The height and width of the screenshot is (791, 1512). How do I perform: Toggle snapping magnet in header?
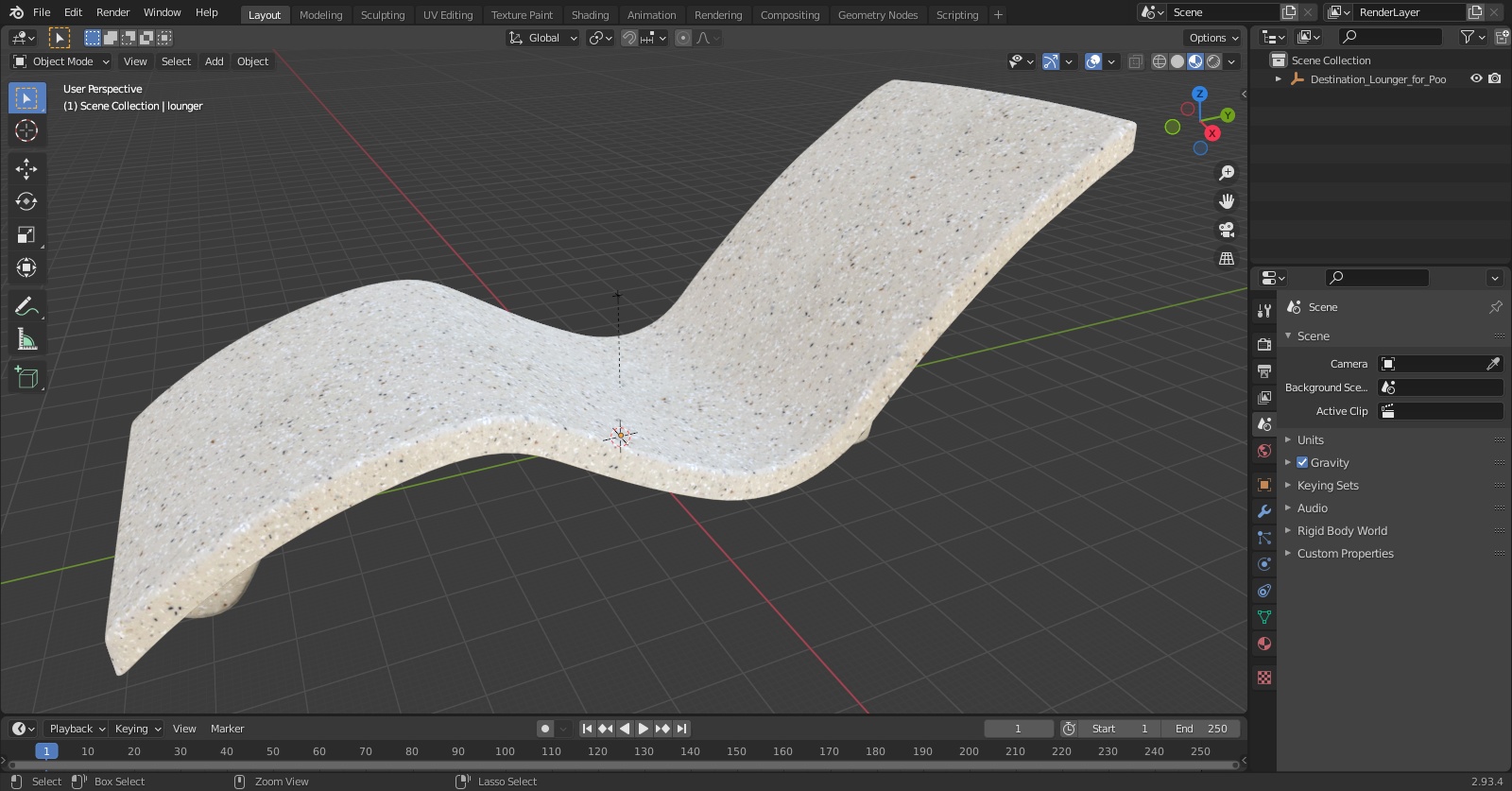[629, 38]
